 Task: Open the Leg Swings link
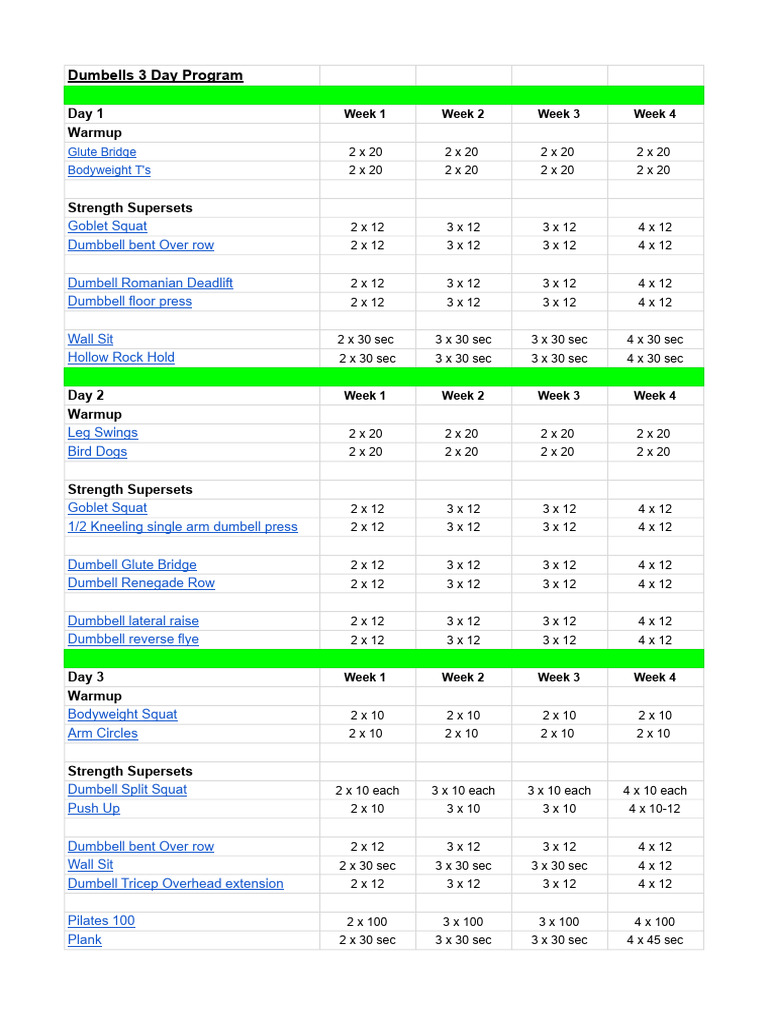(103, 432)
